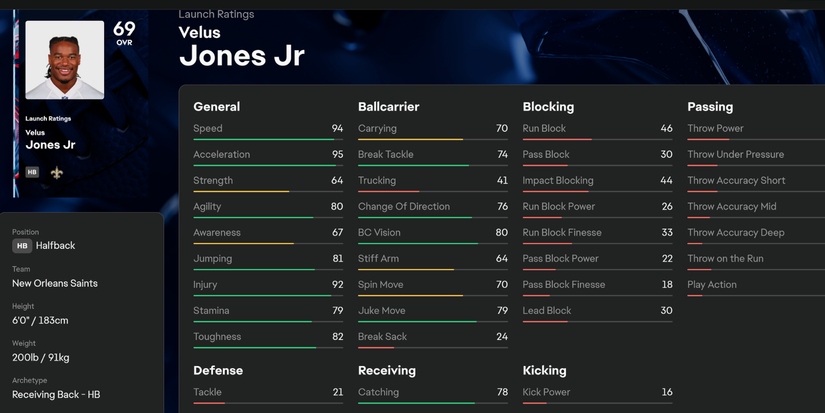Open the Kicking ratings section heading
This screenshot has height=413, width=825.
544,370
